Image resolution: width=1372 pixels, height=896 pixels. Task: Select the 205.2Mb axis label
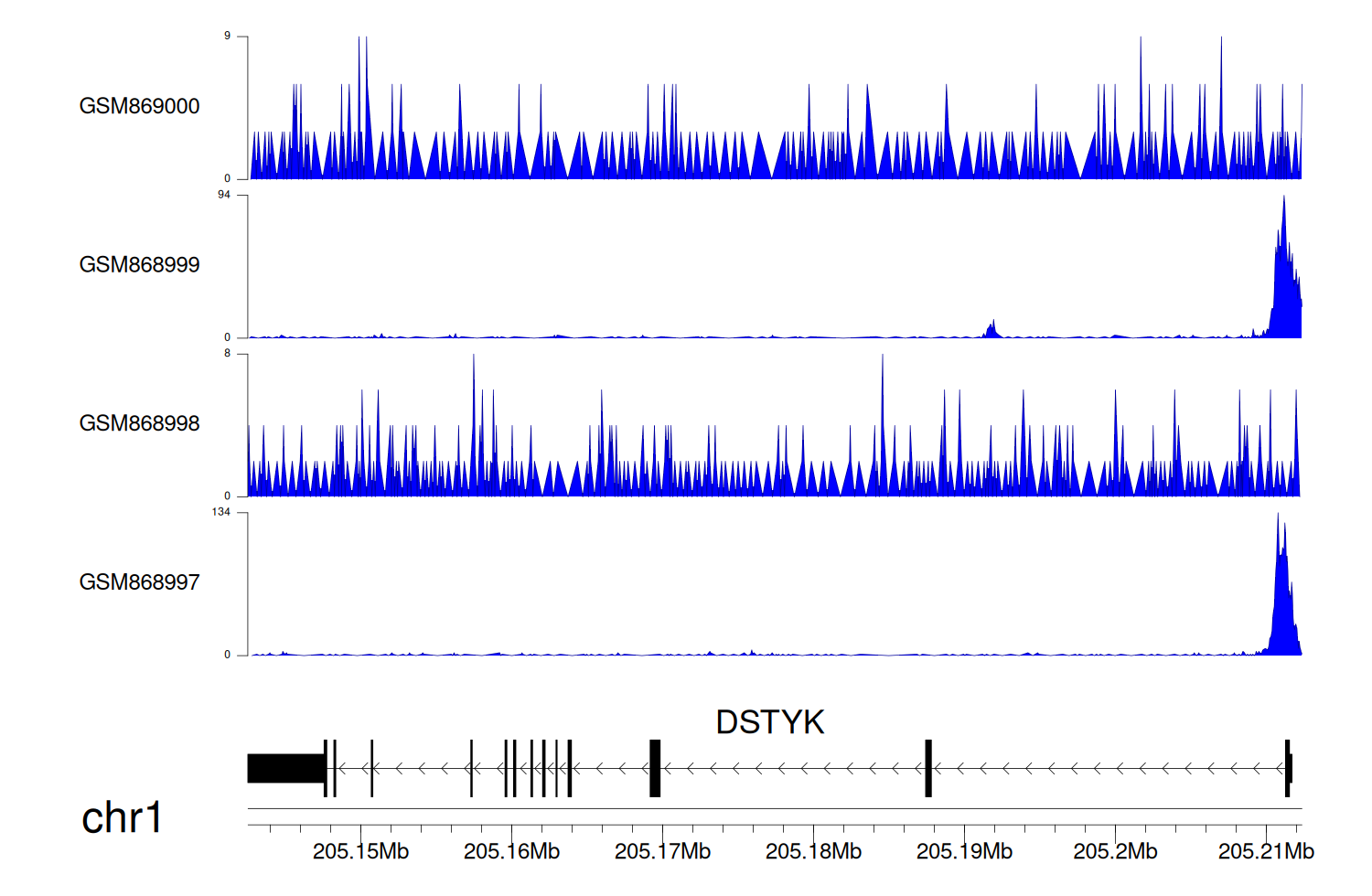tap(1115, 851)
